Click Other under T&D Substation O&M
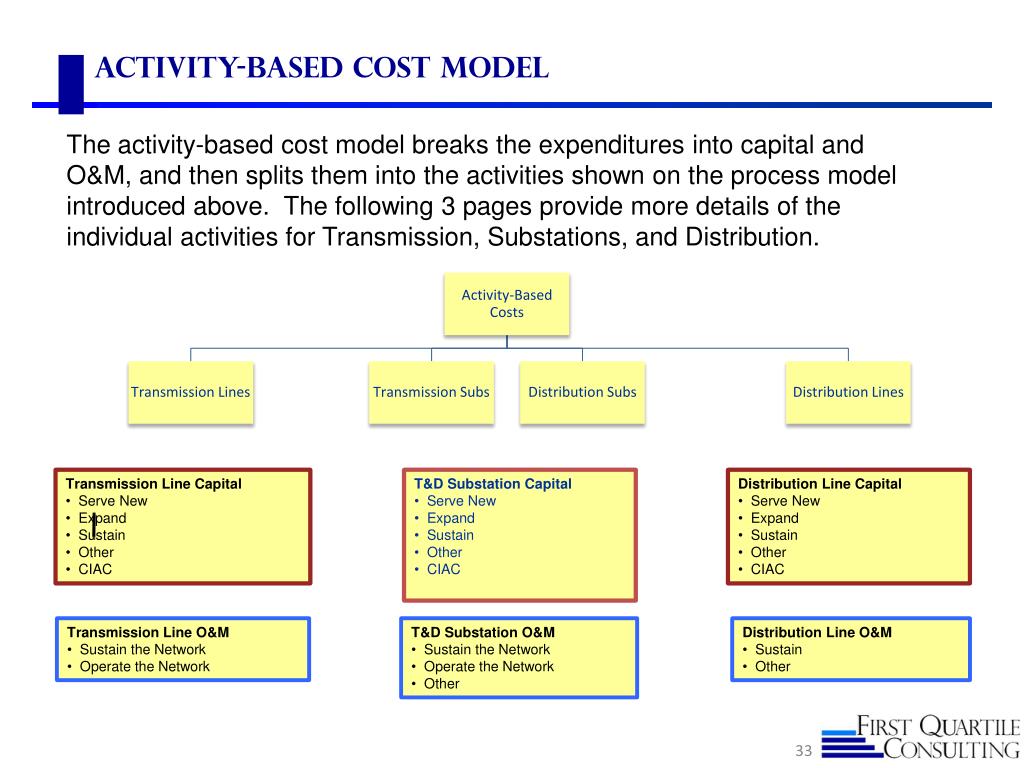Viewport: 1024px width, 768px height. [x=441, y=683]
